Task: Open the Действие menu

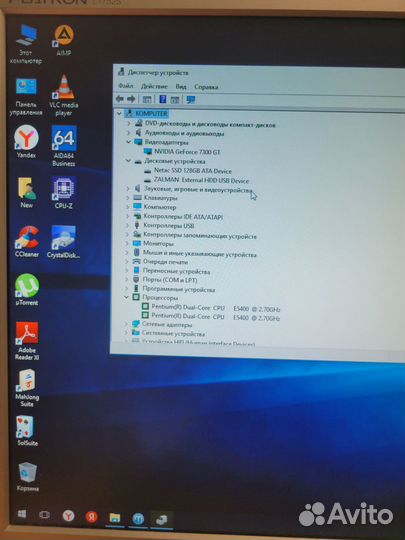Action: click(154, 86)
